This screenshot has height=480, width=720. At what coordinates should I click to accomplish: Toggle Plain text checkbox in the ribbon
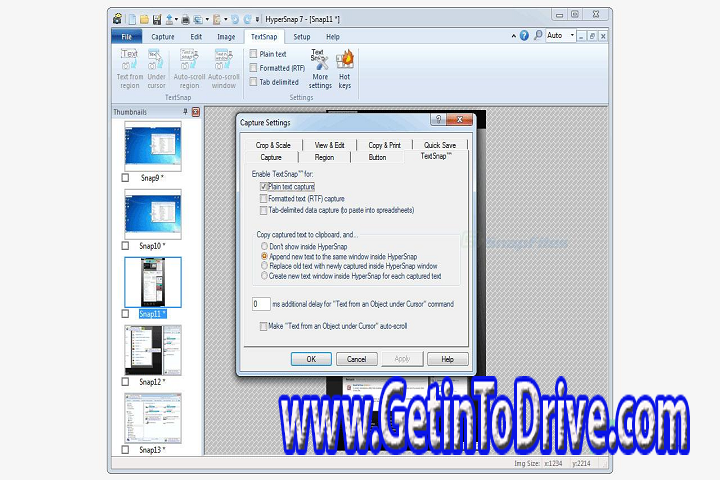coord(253,54)
